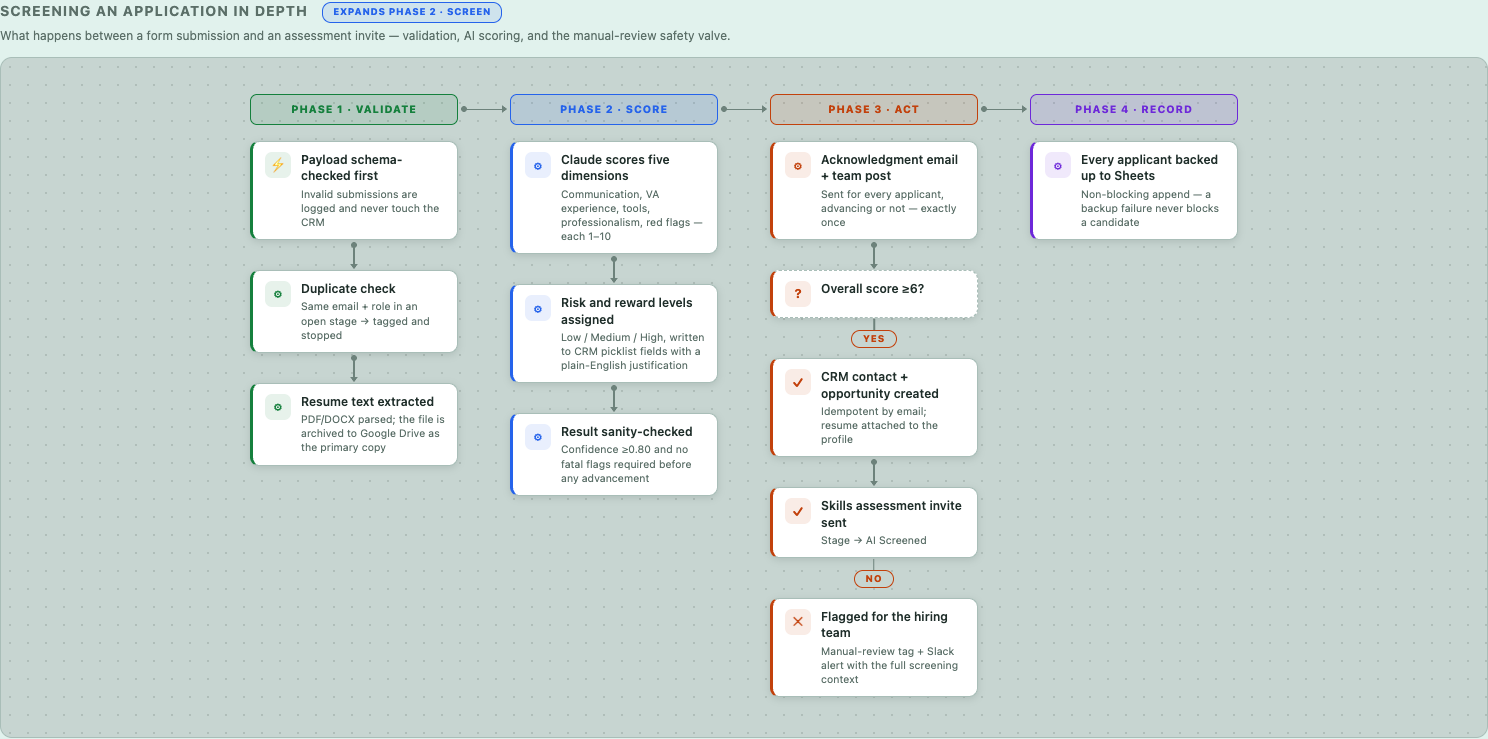Click the X icon on Flagged for hiring team card

pos(798,622)
